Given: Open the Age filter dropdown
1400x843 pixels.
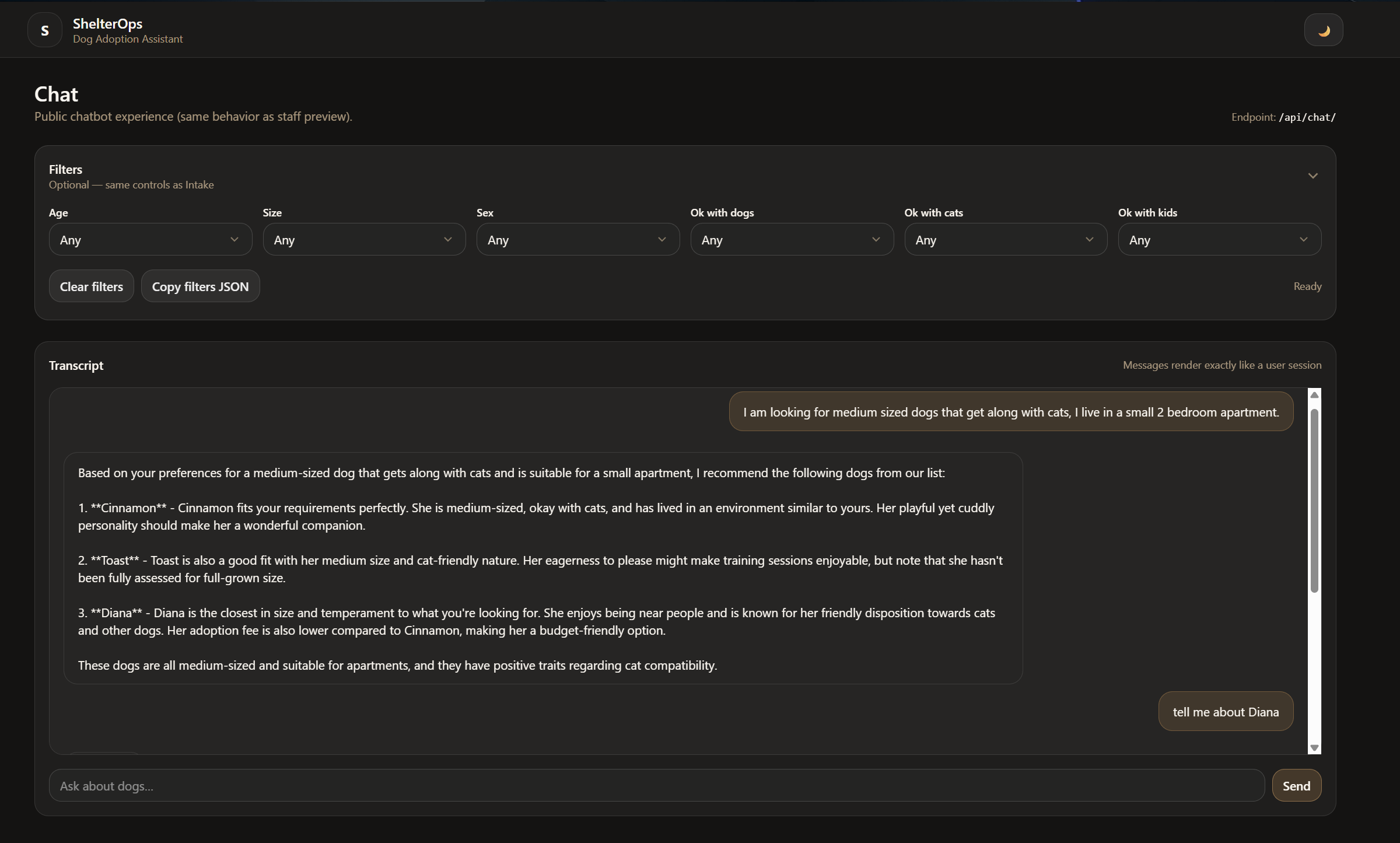Looking at the screenshot, I should click(x=150, y=240).
